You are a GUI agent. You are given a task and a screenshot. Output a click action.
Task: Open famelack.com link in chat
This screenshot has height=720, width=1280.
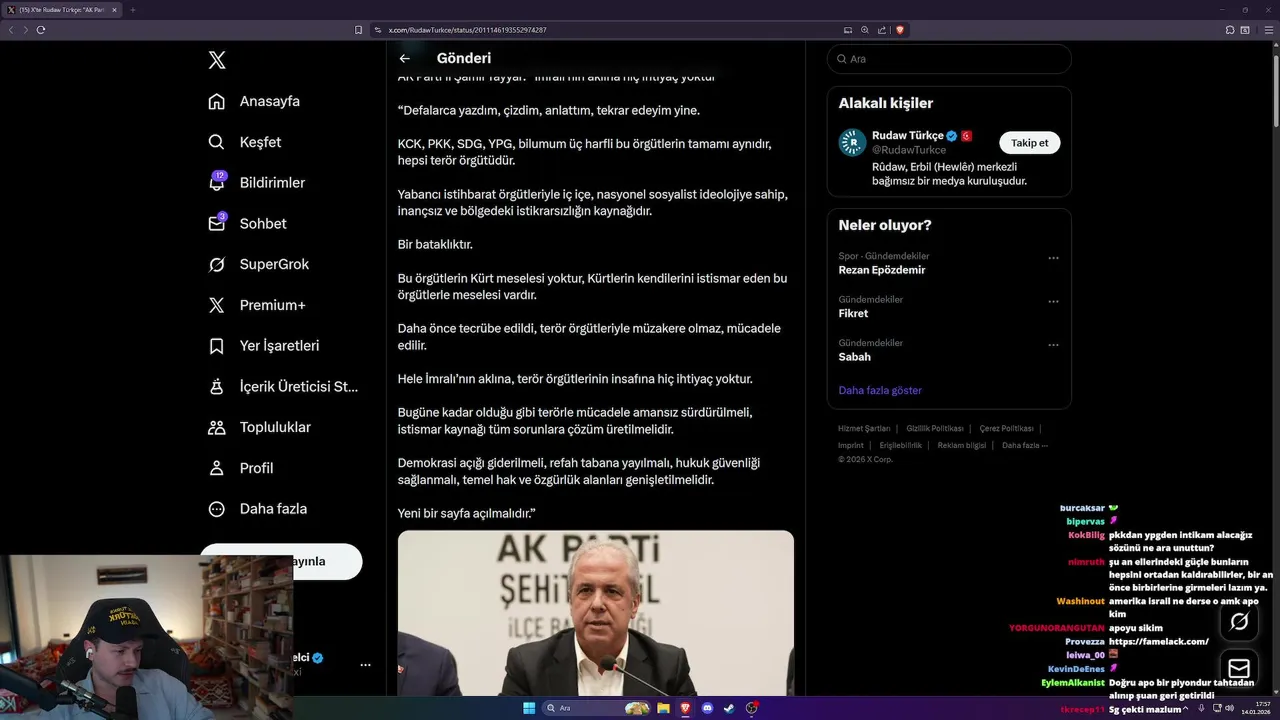1159,641
